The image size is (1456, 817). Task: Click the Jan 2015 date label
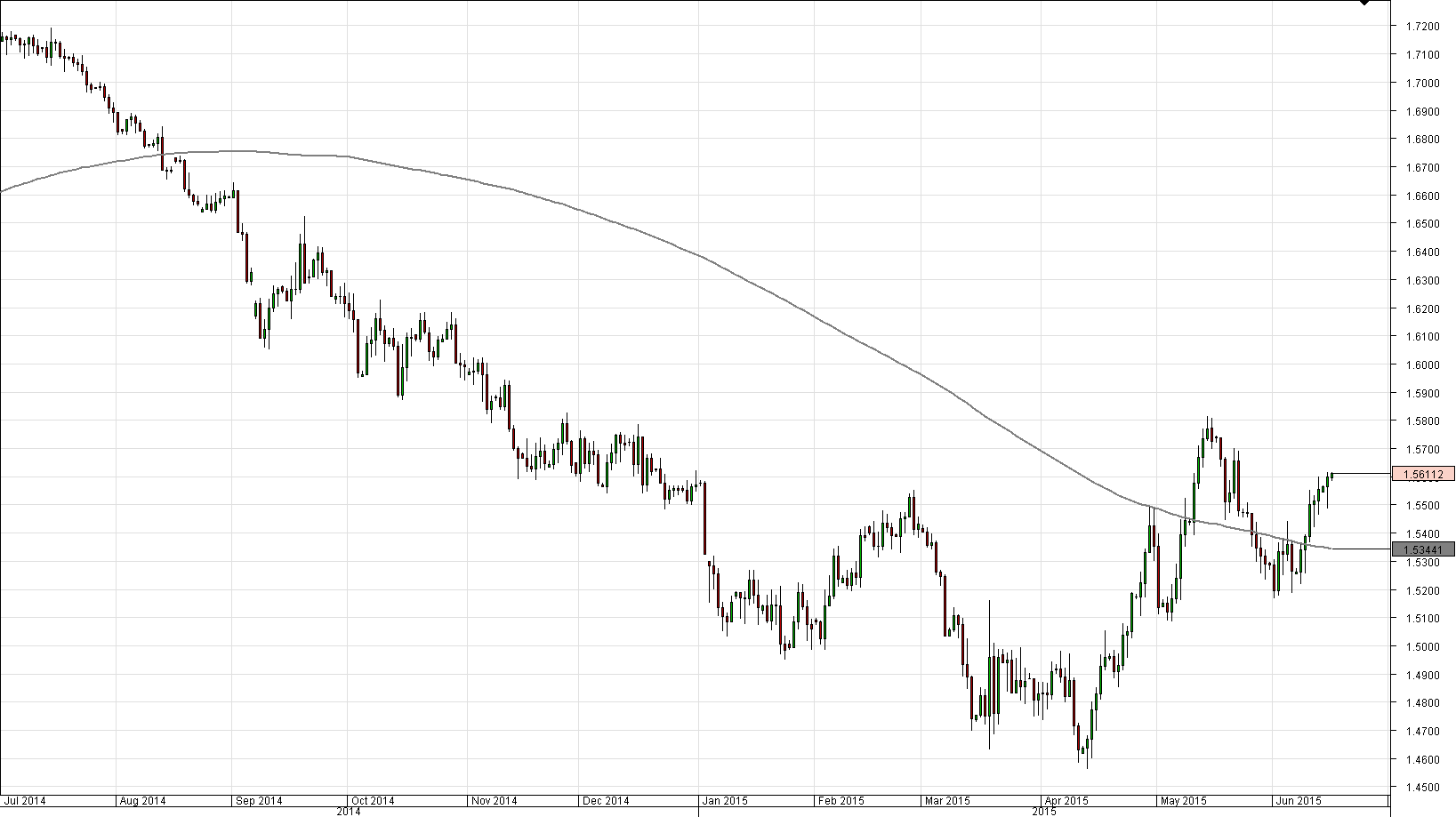click(x=725, y=801)
